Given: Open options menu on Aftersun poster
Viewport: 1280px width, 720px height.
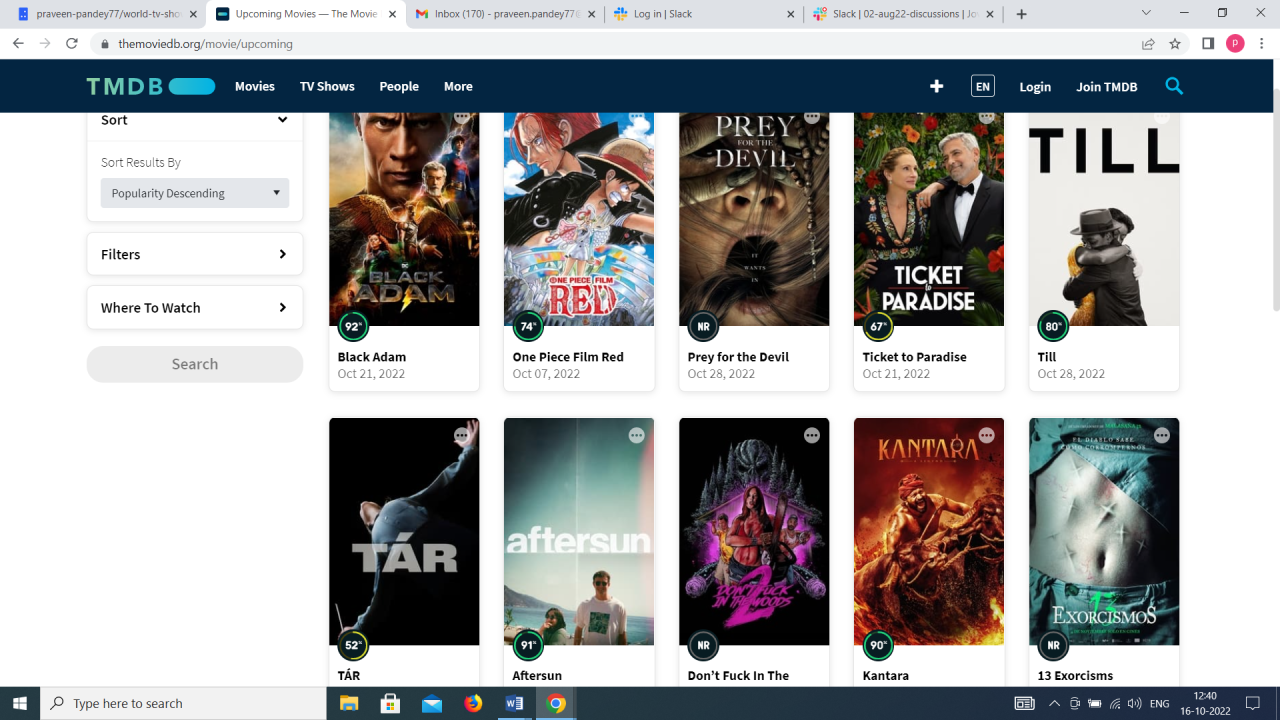Looking at the screenshot, I should click(x=637, y=436).
